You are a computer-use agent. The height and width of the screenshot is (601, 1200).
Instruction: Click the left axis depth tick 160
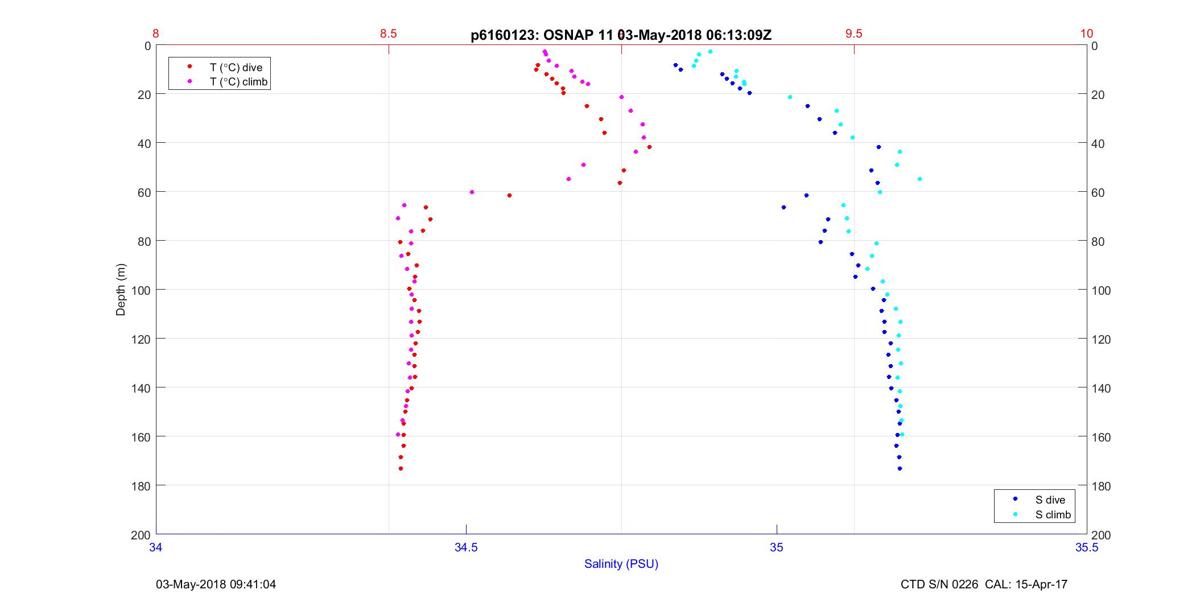pyautogui.click(x=141, y=437)
